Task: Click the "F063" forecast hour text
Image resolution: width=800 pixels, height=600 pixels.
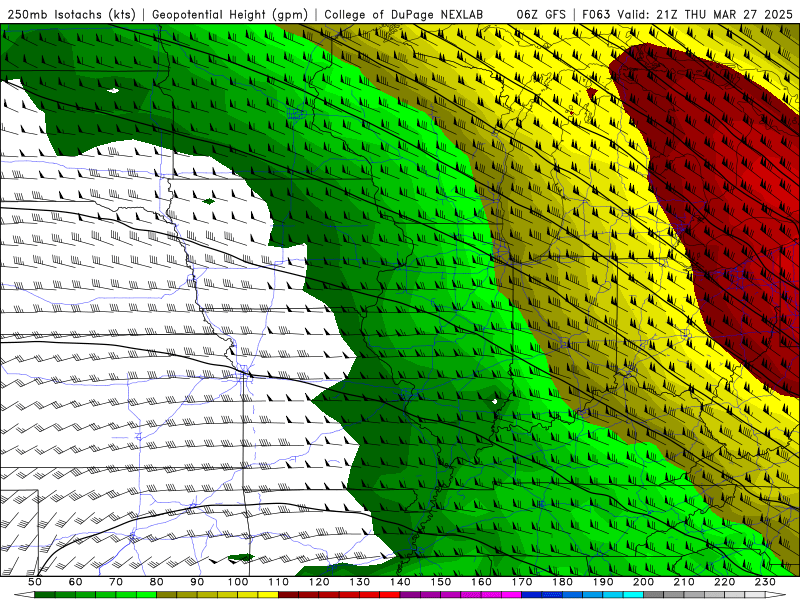Action: pos(596,14)
